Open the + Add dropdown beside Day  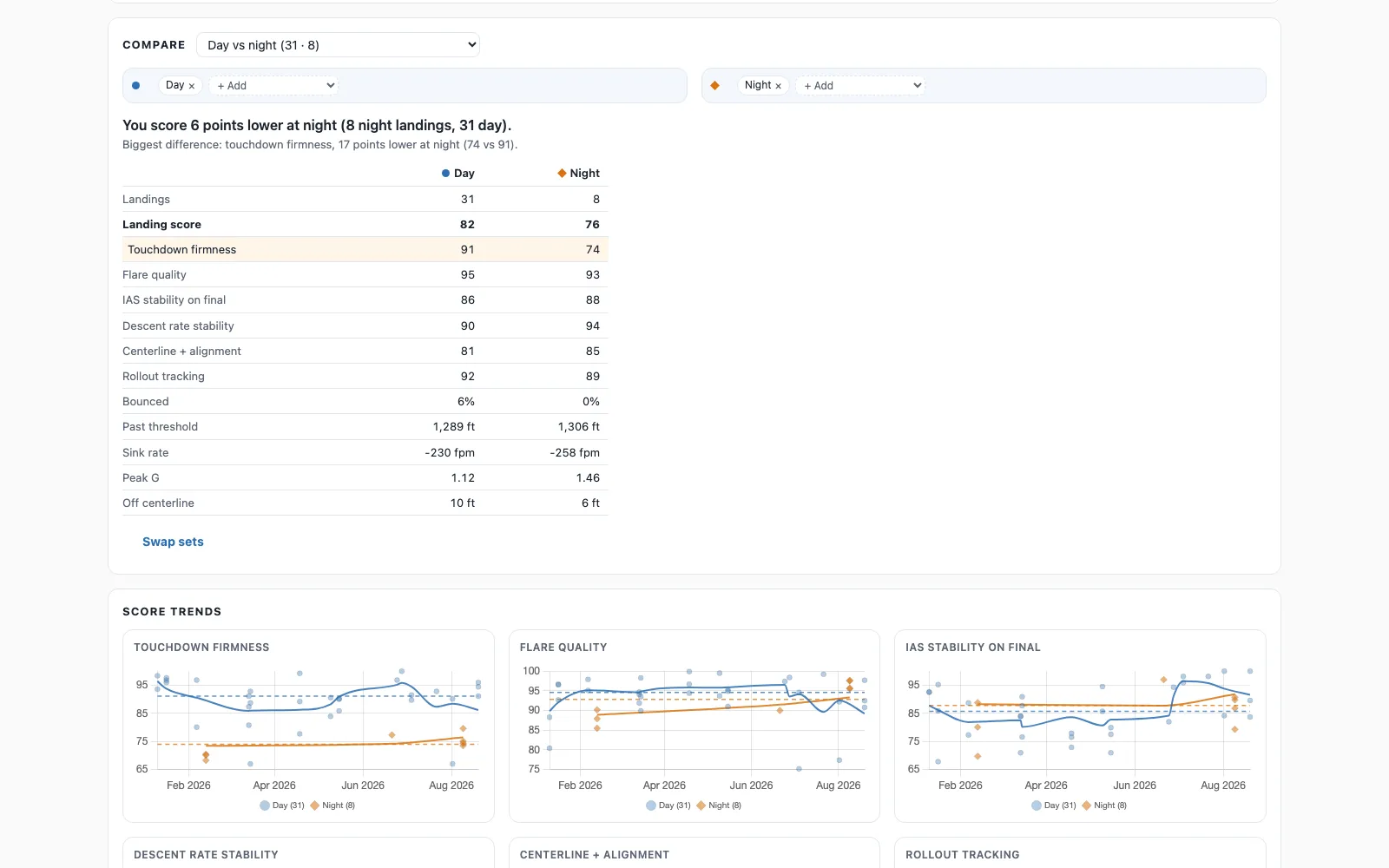[274, 86]
